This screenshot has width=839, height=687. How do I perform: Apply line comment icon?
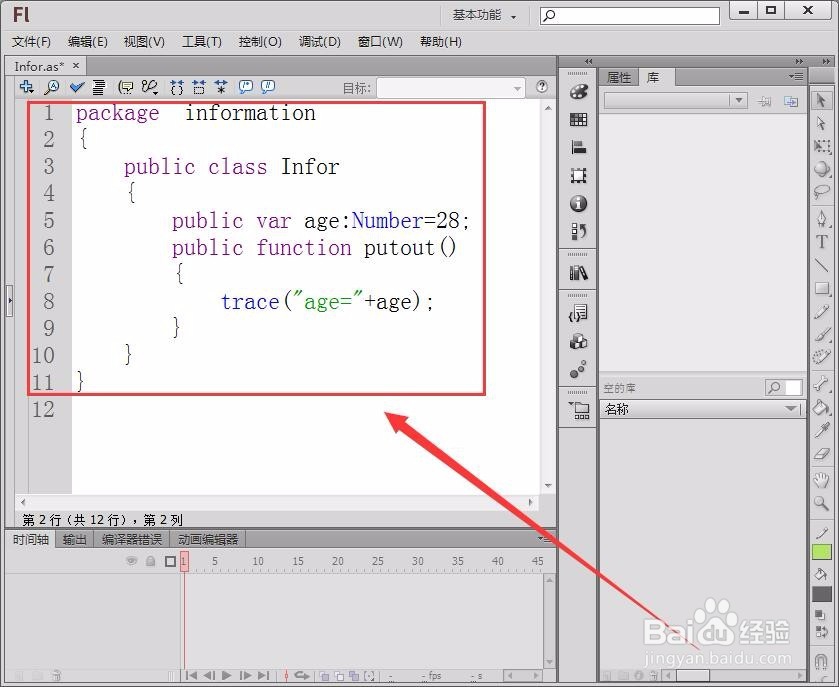268,87
